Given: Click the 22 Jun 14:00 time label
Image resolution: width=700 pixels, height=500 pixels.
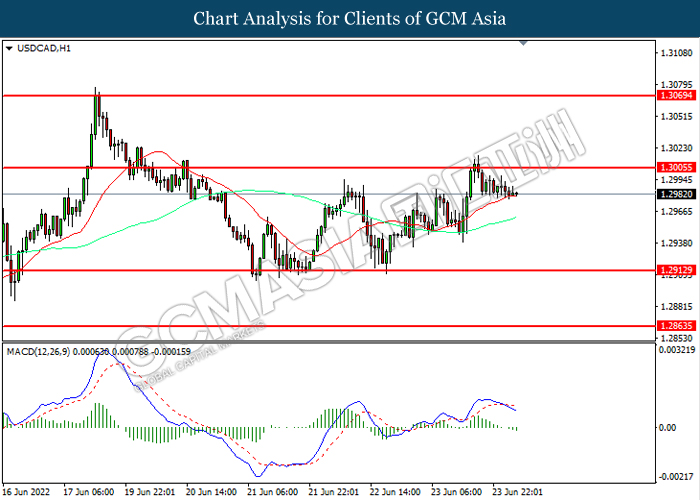Looking at the screenshot, I should 395,492.
